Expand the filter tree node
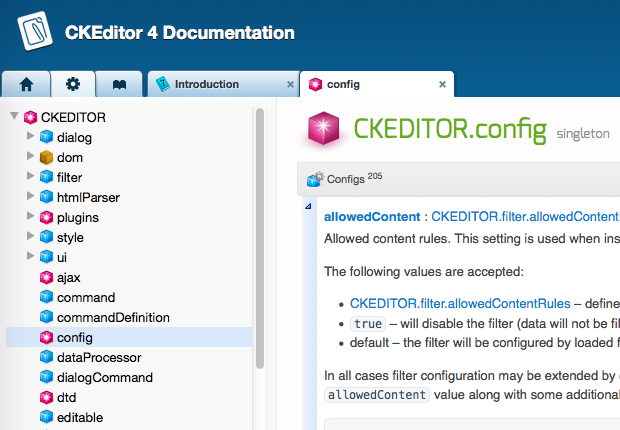The height and width of the screenshot is (430, 620). pyautogui.click(x=30, y=176)
